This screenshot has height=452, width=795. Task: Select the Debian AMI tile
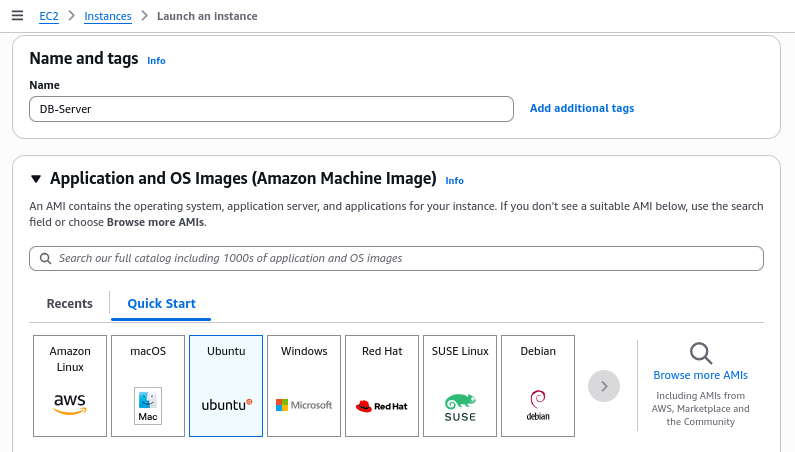tap(538, 386)
